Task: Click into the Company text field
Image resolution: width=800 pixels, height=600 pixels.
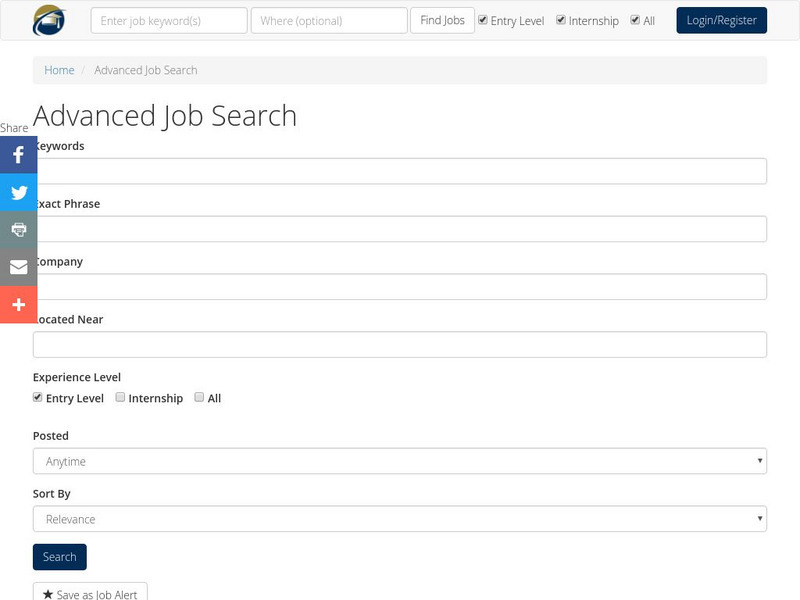Action: 400,287
